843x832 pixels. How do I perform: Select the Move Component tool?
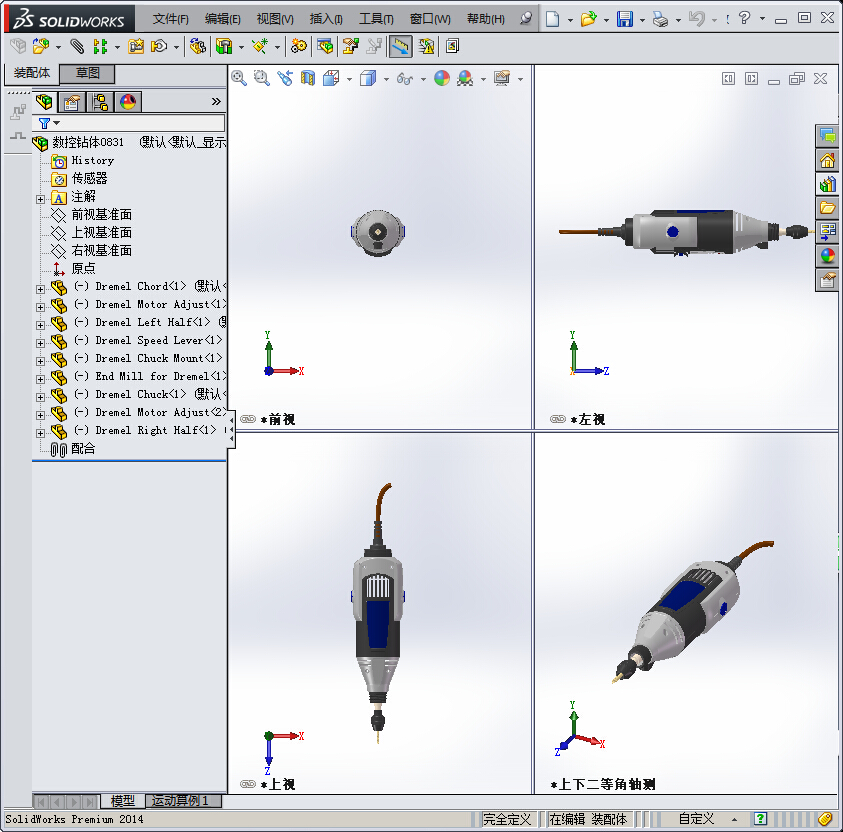(159, 47)
